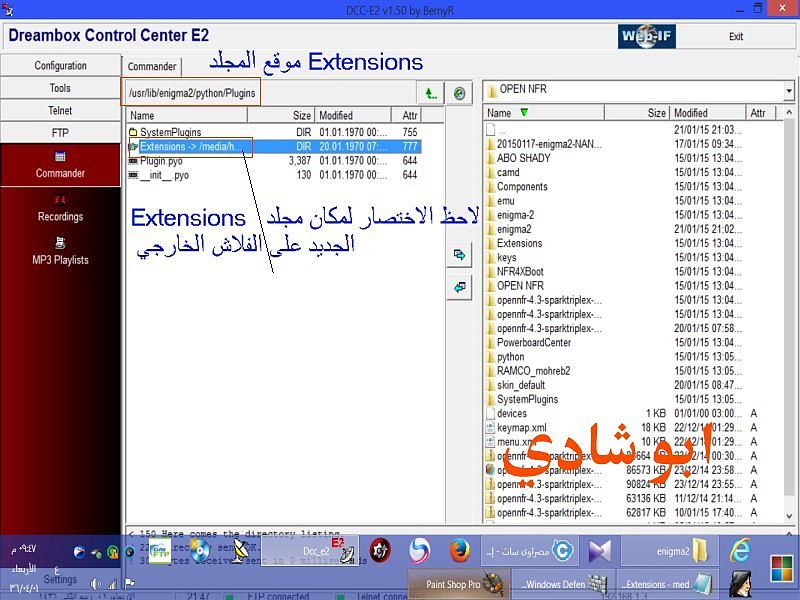800x600 pixels.
Task: Sort remote list by Modified column
Action: (353, 115)
